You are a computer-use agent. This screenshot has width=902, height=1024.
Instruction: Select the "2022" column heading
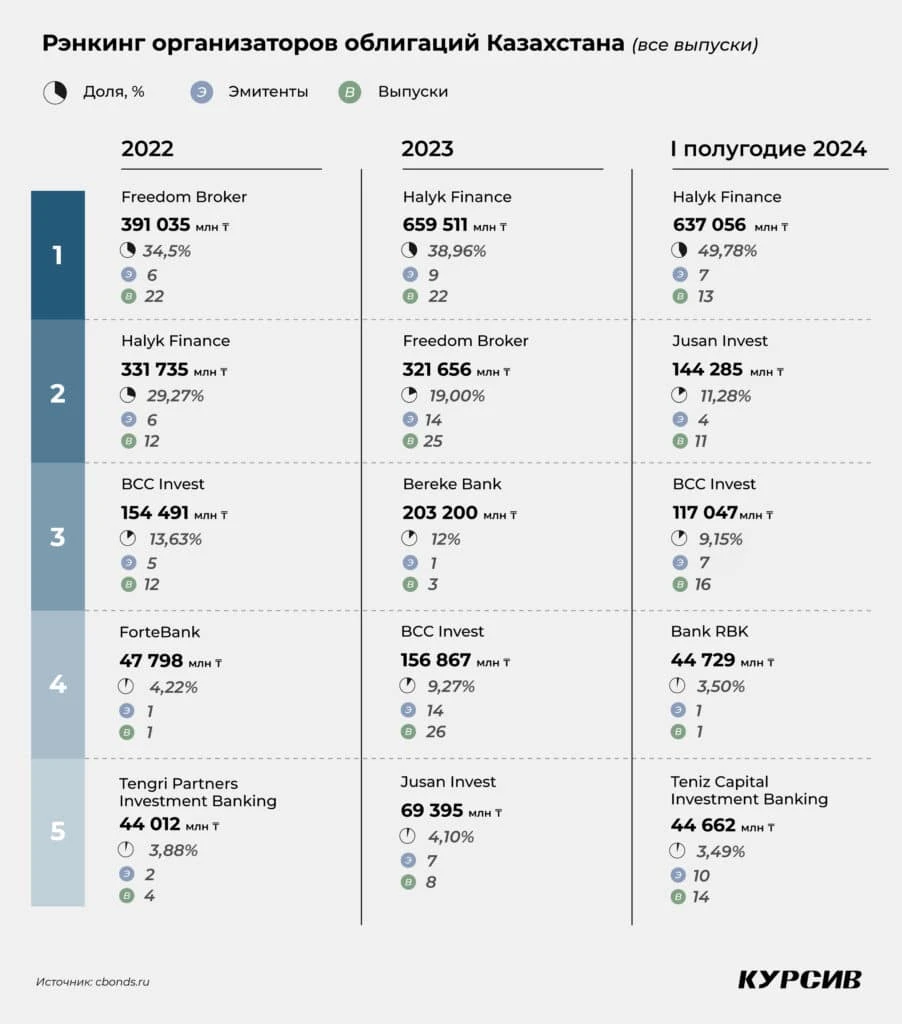[147, 149]
